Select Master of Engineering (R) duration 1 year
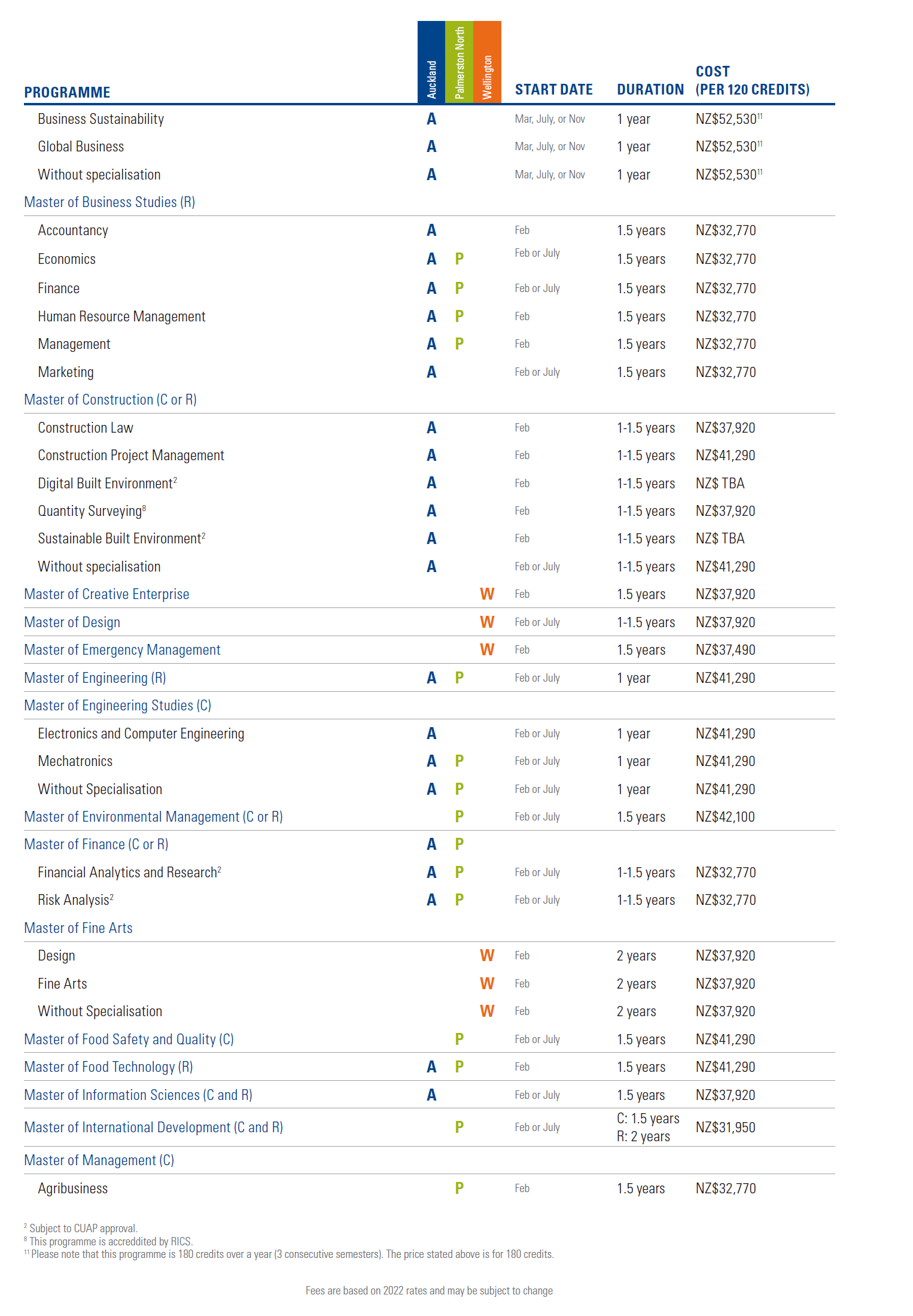The width and height of the screenshot is (913, 1316). click(x=634, y=678)
